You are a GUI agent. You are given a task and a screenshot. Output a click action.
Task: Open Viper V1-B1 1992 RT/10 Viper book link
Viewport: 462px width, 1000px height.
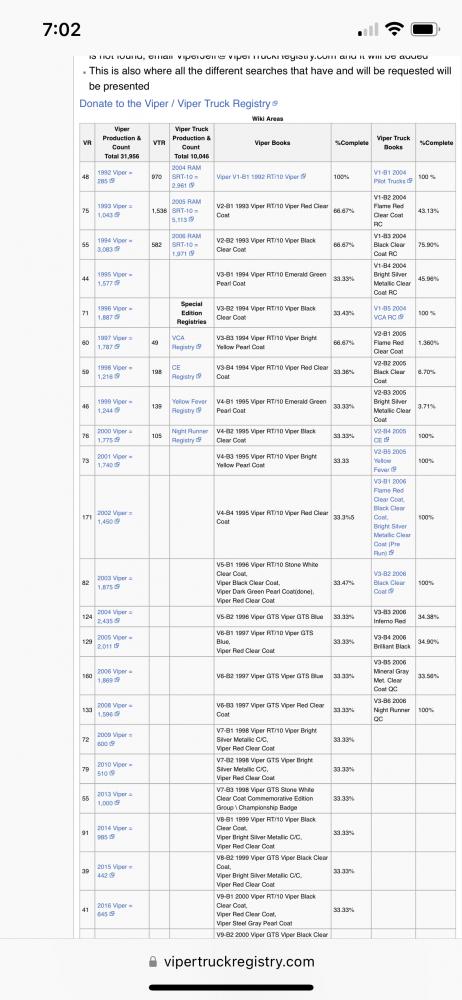[262, 176]
